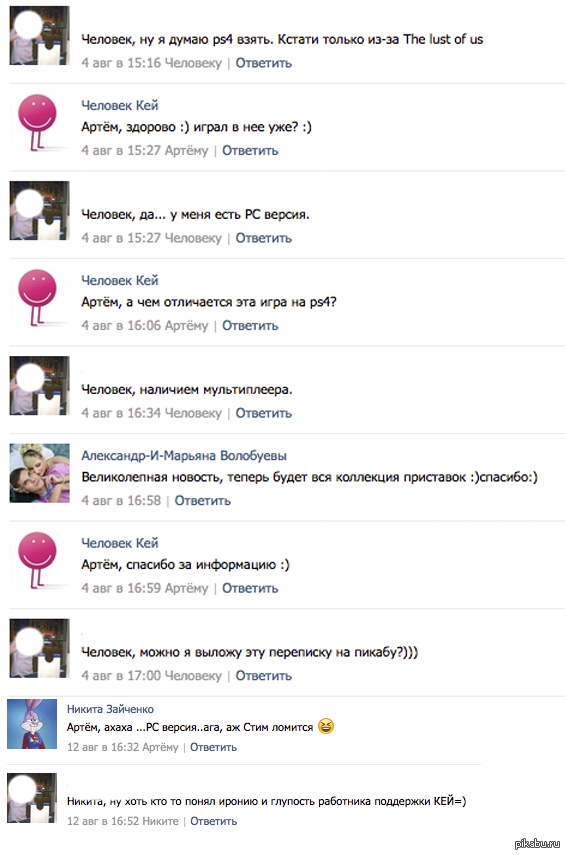Click 'Артёму' link on 16:06 comment
Image resolution: width=565 pixels, height=855 pixels.
pos(187,326)
